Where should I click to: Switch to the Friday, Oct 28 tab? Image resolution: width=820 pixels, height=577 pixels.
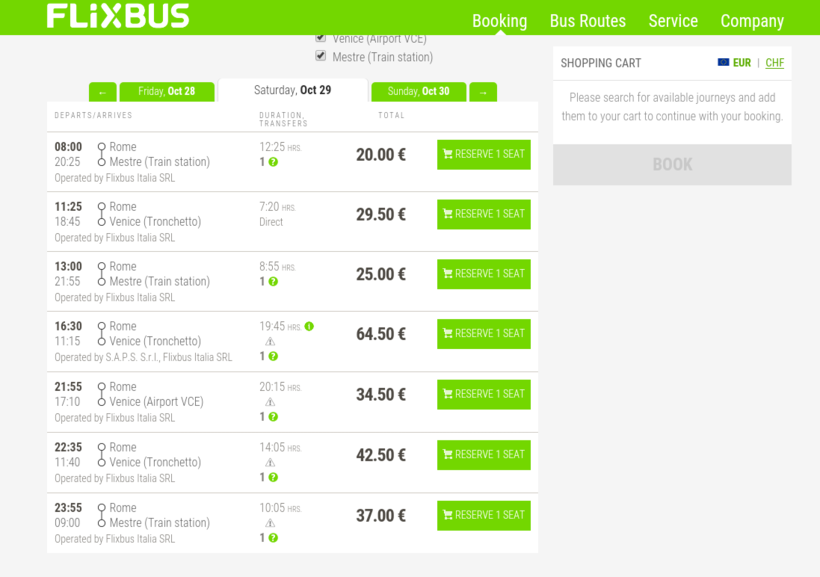[x=166, y=92]
